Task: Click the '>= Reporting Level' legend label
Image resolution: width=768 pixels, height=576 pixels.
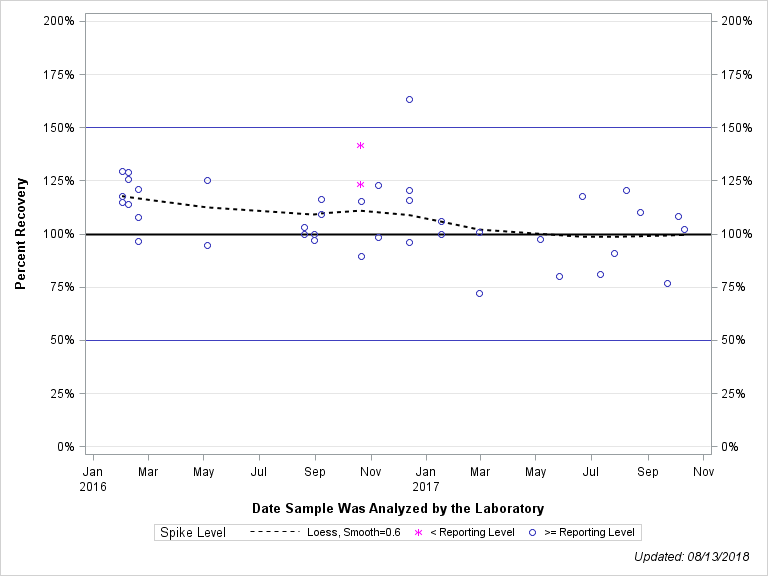Action: (589, 532)
